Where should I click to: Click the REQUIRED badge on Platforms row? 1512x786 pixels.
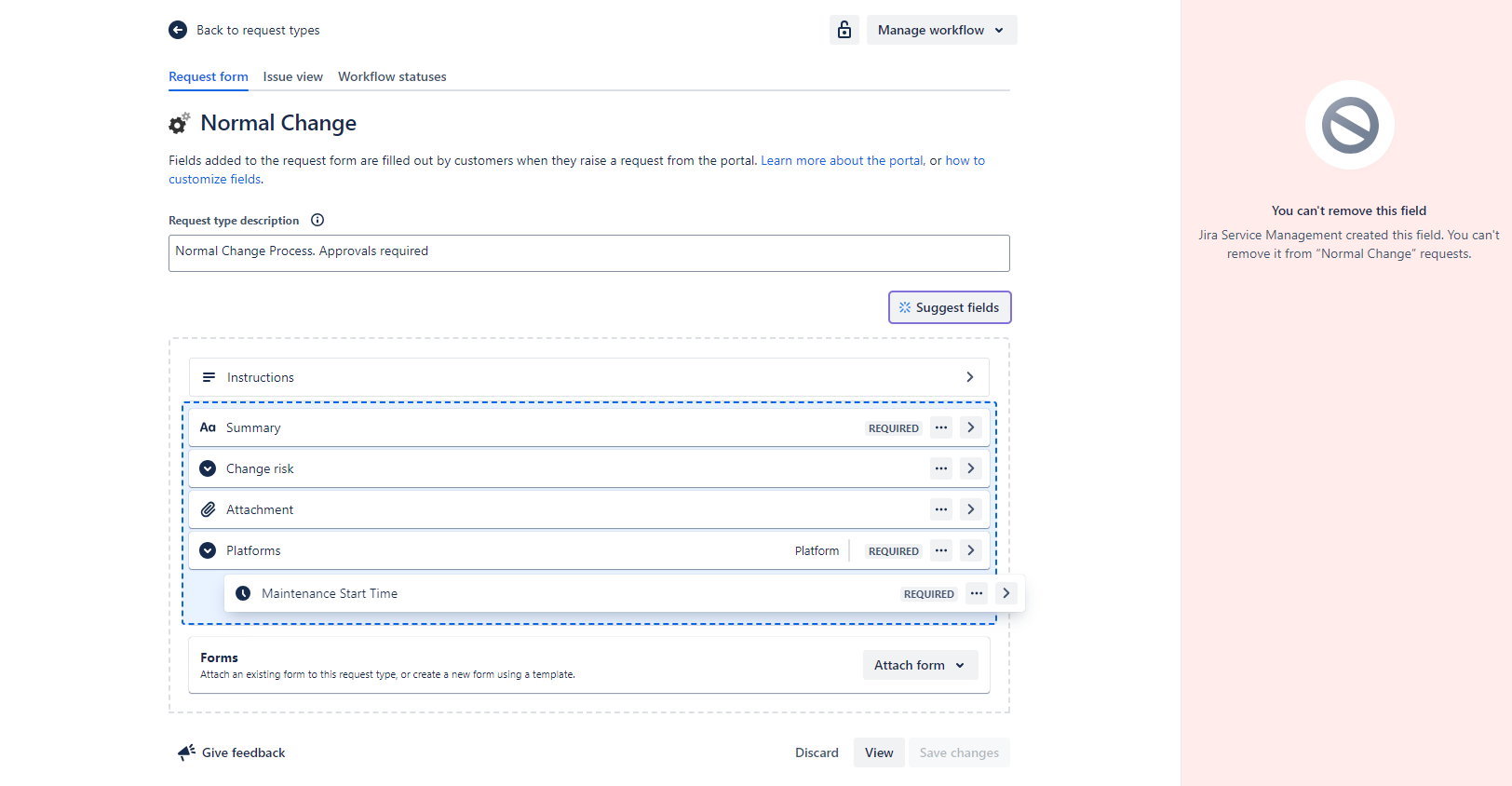point(894,551)
